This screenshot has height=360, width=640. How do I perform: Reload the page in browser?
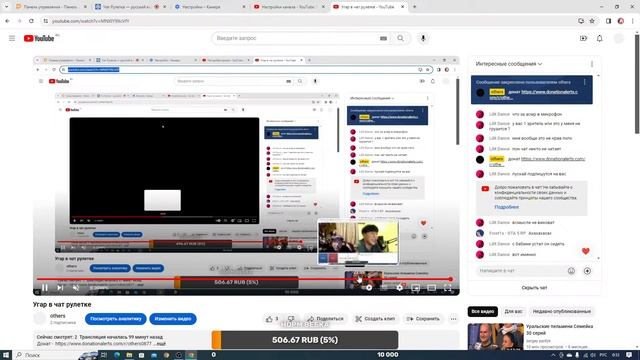(31, 21)
